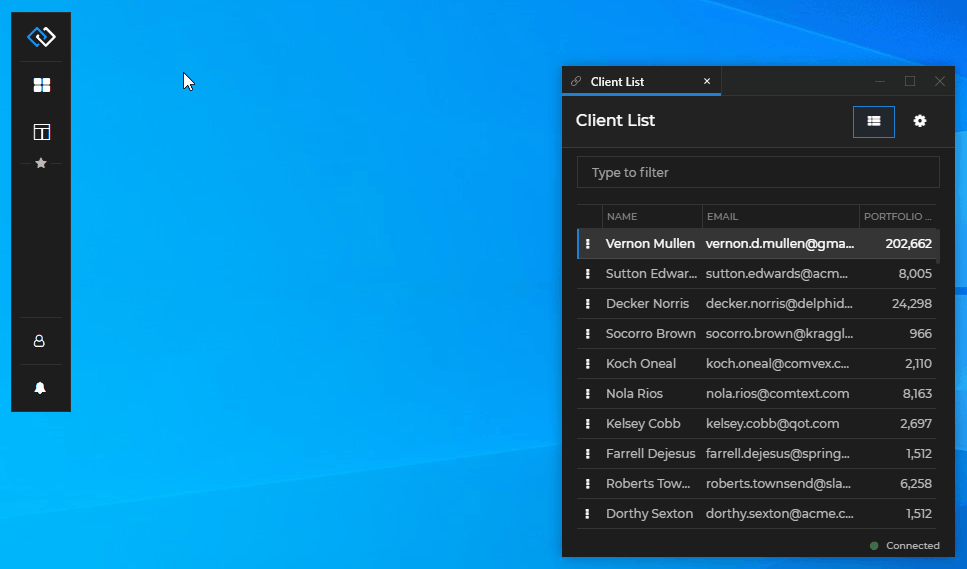The width and height of the screenshot is (967, 569).
Task: Click the link icon in the Client List tab
Action: pos(576,81)
